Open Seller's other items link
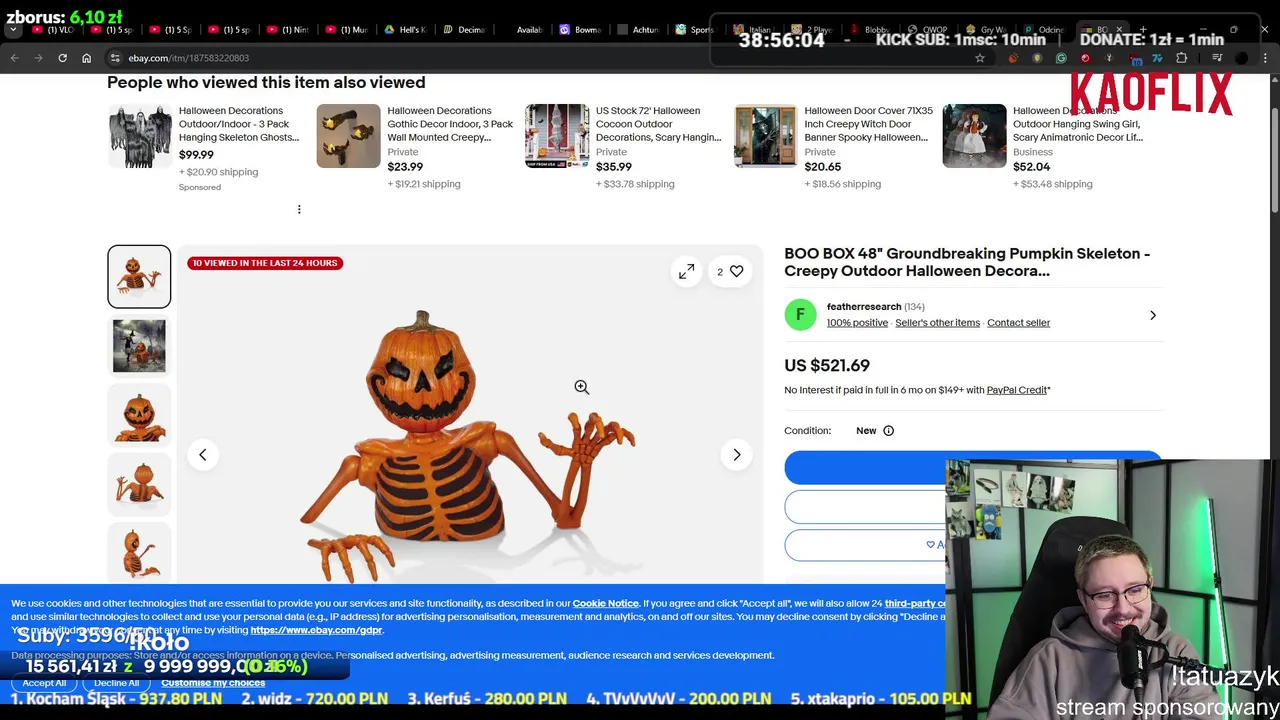The height and width of the screenshot is (720, 1280). (x=937, y=323)
